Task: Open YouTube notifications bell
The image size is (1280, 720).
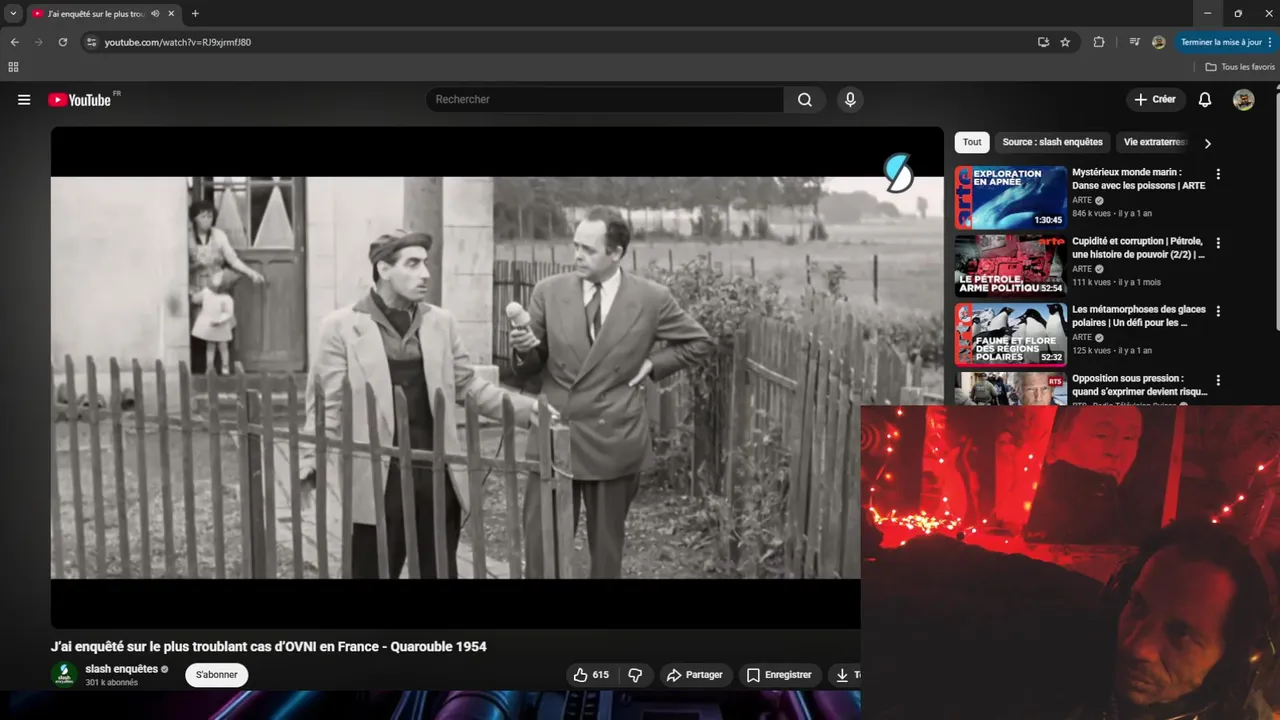Action: pyautogui.click(x=1205, y=100)
